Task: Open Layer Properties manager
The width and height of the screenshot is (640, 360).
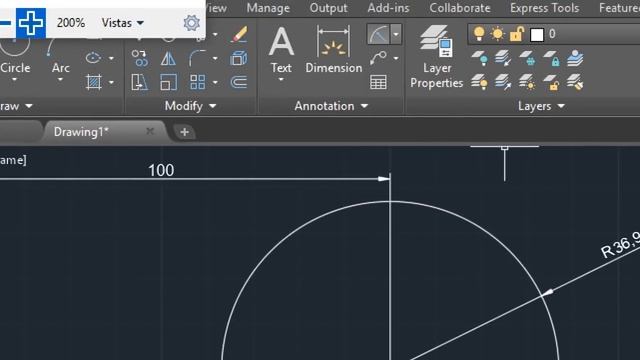Action: pos(436,57)
